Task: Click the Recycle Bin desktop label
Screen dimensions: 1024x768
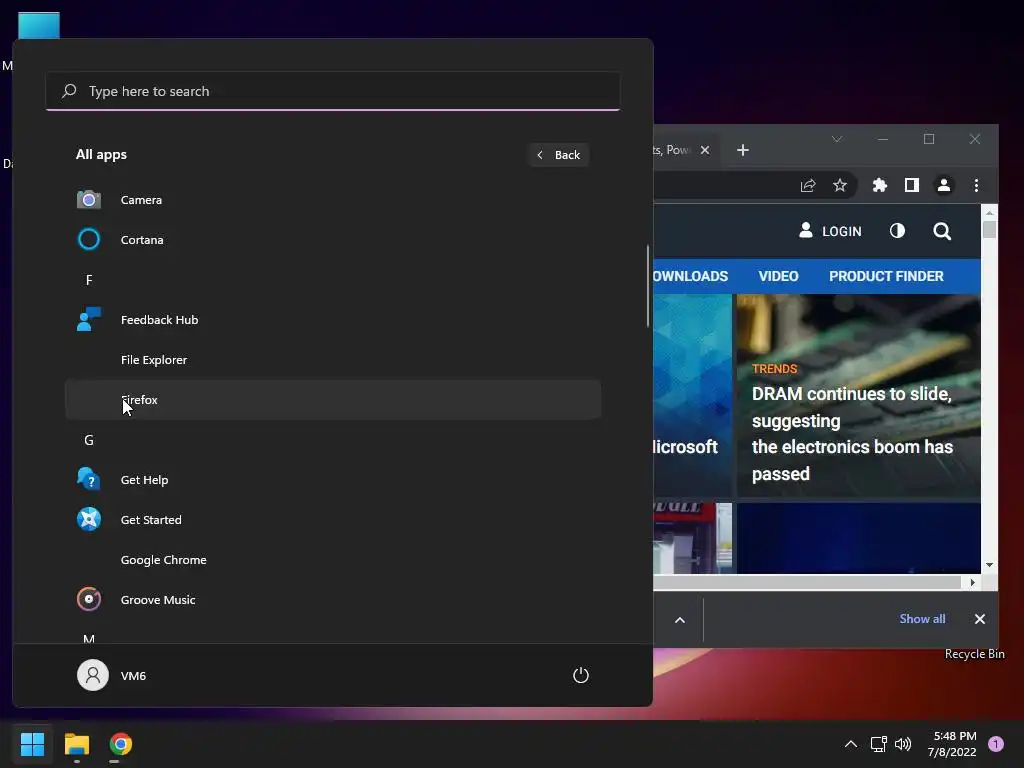Action: click(x=974, y=654)
